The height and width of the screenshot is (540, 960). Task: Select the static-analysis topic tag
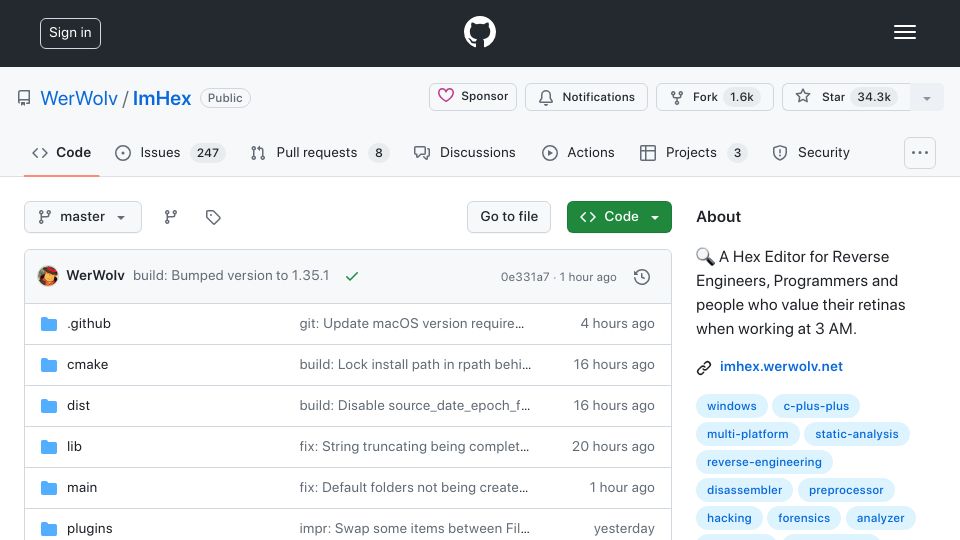tap(857, 434)
